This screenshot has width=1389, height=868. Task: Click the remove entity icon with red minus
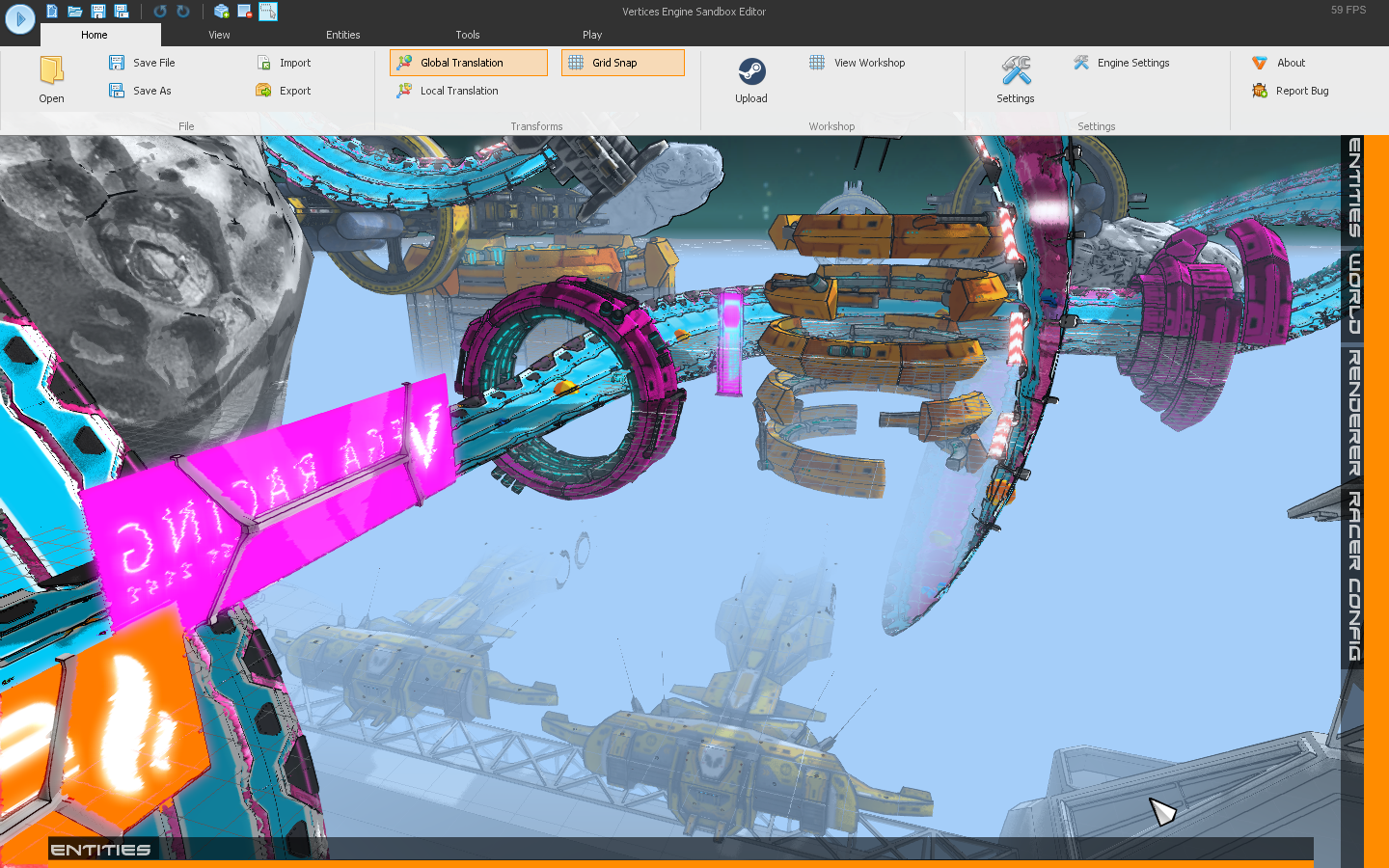tap(245, 12)
